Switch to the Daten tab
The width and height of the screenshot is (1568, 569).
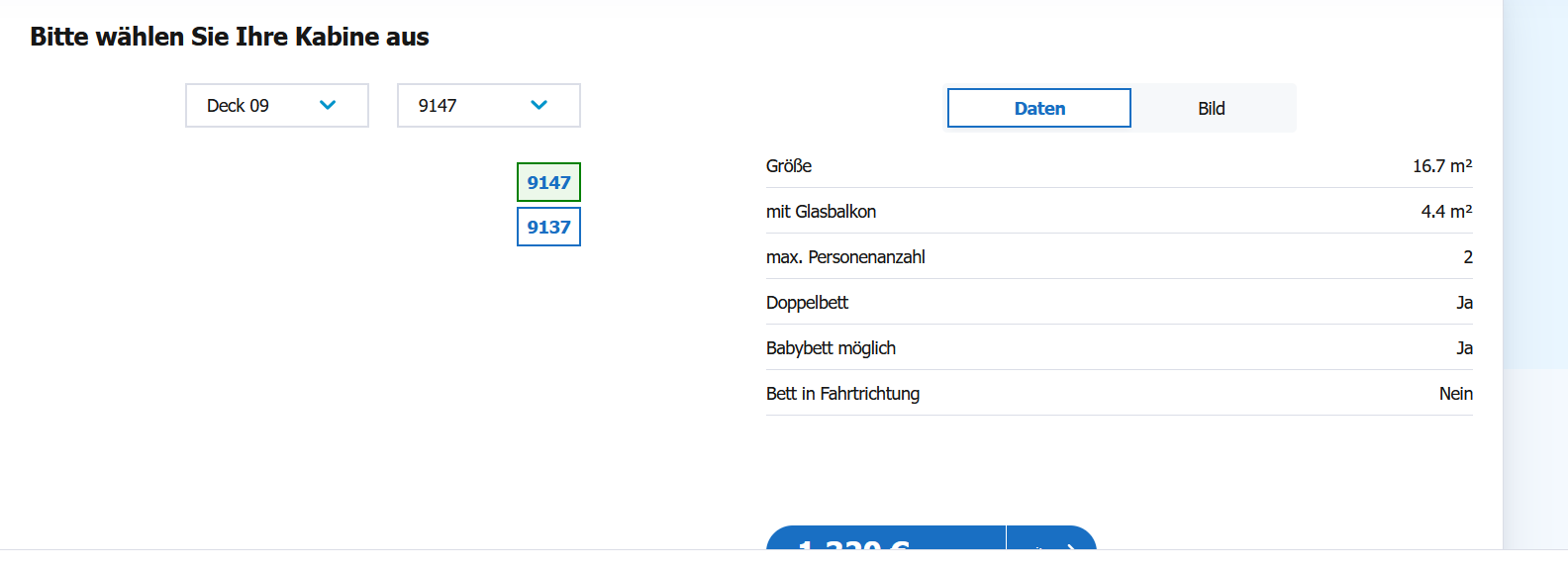[x=1038, y=109]
